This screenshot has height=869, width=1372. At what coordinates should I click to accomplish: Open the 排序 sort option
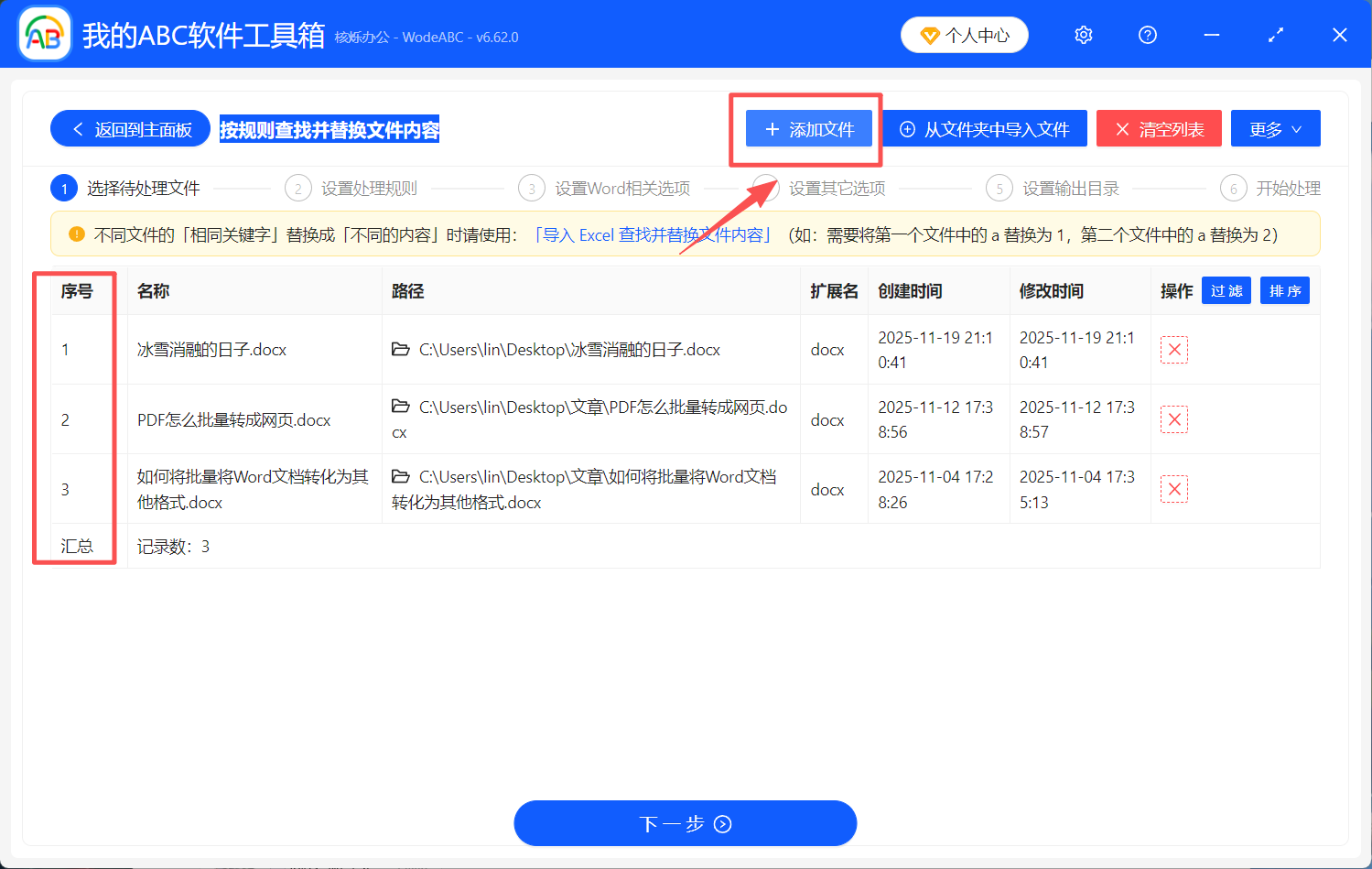[1284, 290]
